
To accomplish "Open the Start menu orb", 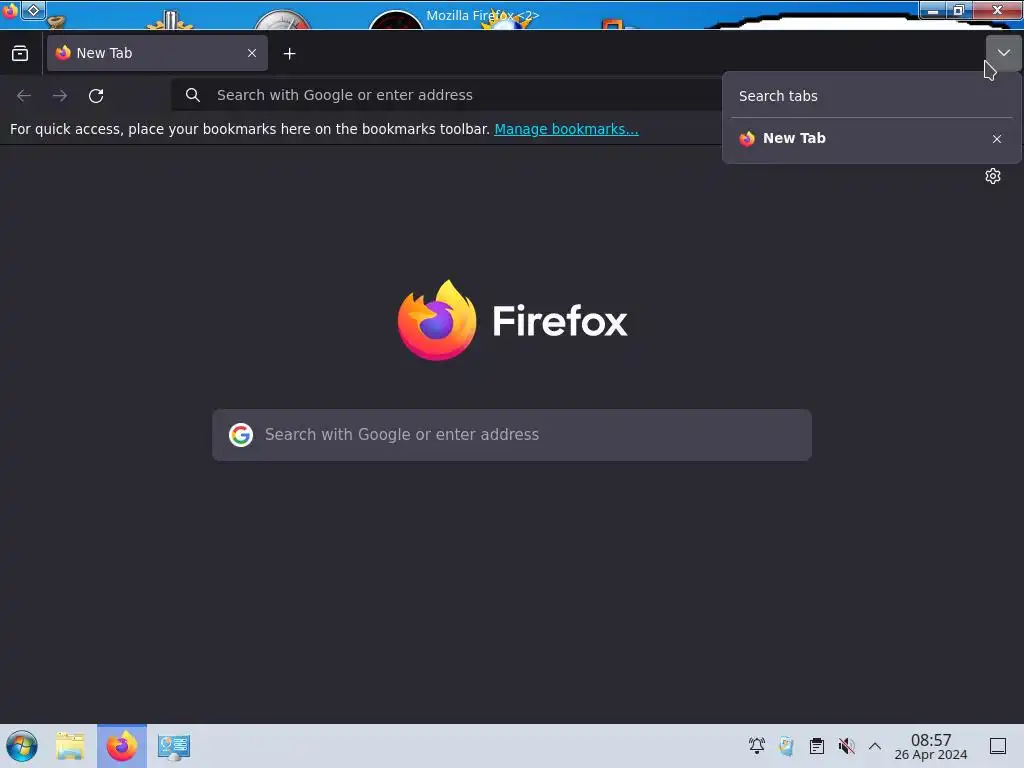I will coord(22,746).
